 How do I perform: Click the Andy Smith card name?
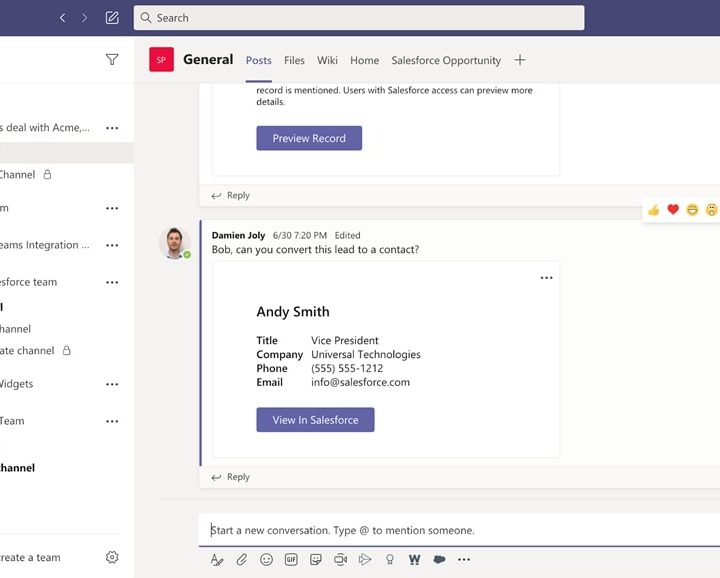coord(293,312)
